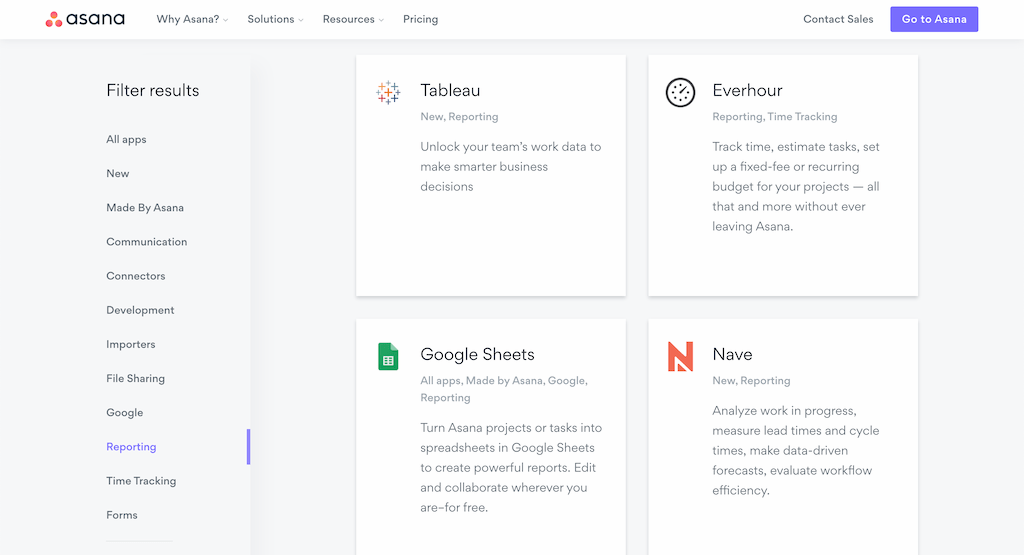The image size is (1024, 555).
Task: Click Nave's "New, Reporting" tags
Action: pyautogui.click(x=751, y=380)
